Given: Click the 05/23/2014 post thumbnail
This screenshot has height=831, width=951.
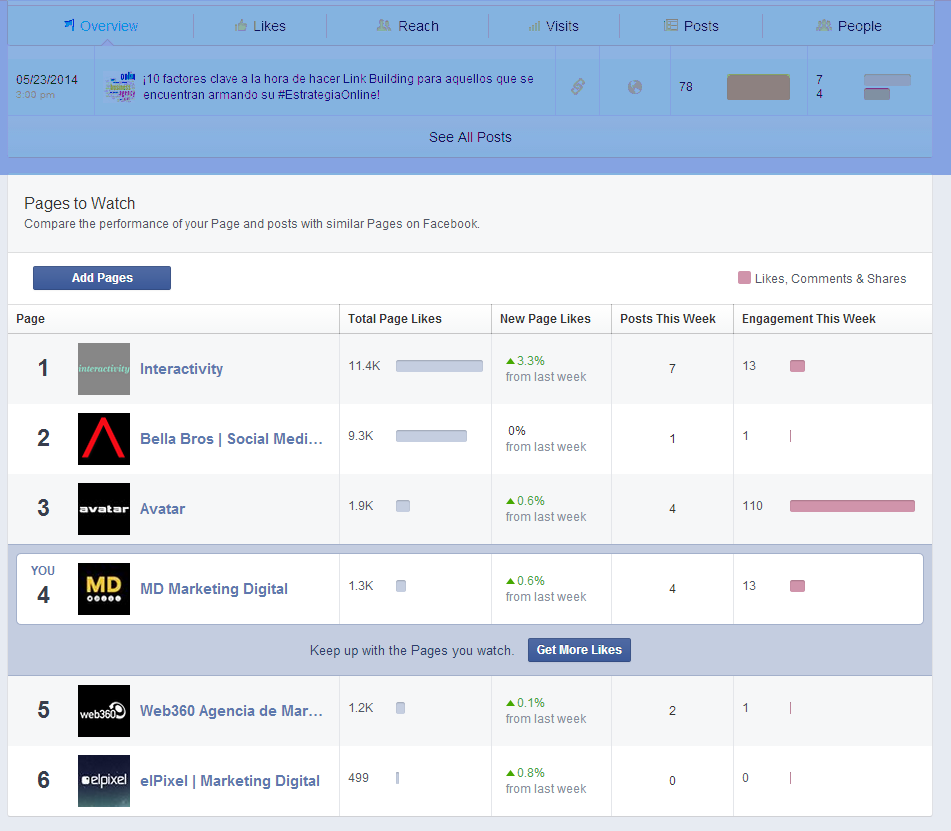Looking at the screenshot, I should click(x=119, y=87).
